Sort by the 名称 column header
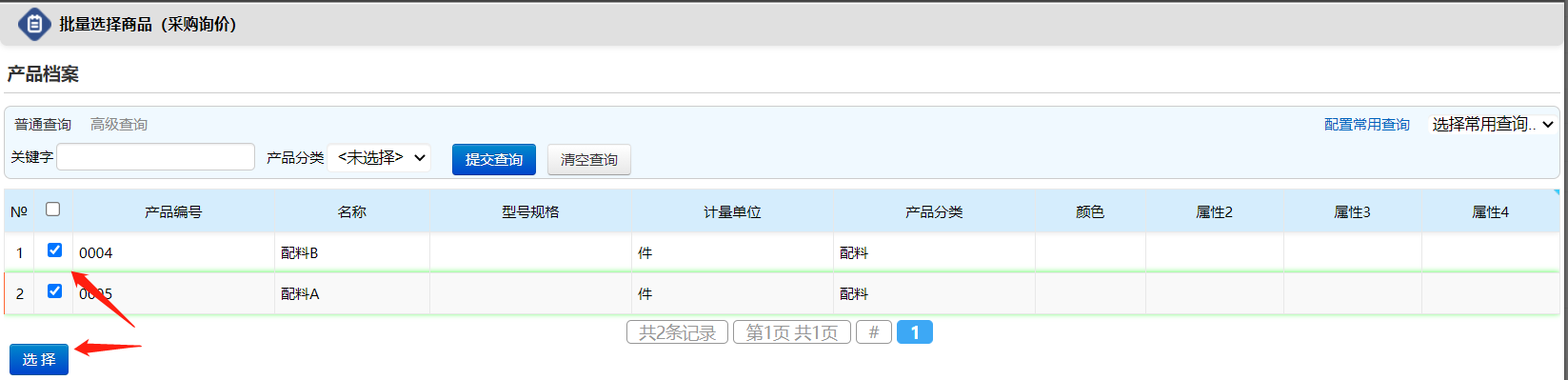The width and height of the screenshot is (1568, 380). (x=352, y=211)
